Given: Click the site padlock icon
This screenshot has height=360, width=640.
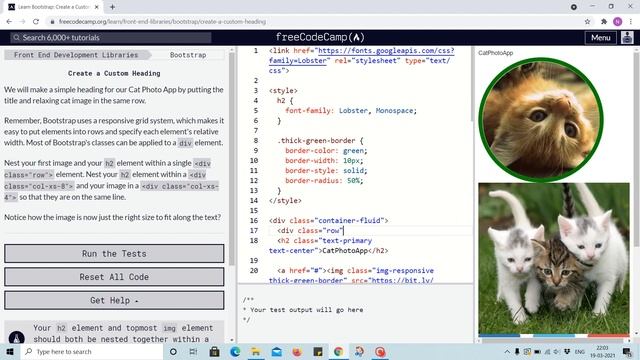Looking at the screenshot, I should [x=52, y=22].
